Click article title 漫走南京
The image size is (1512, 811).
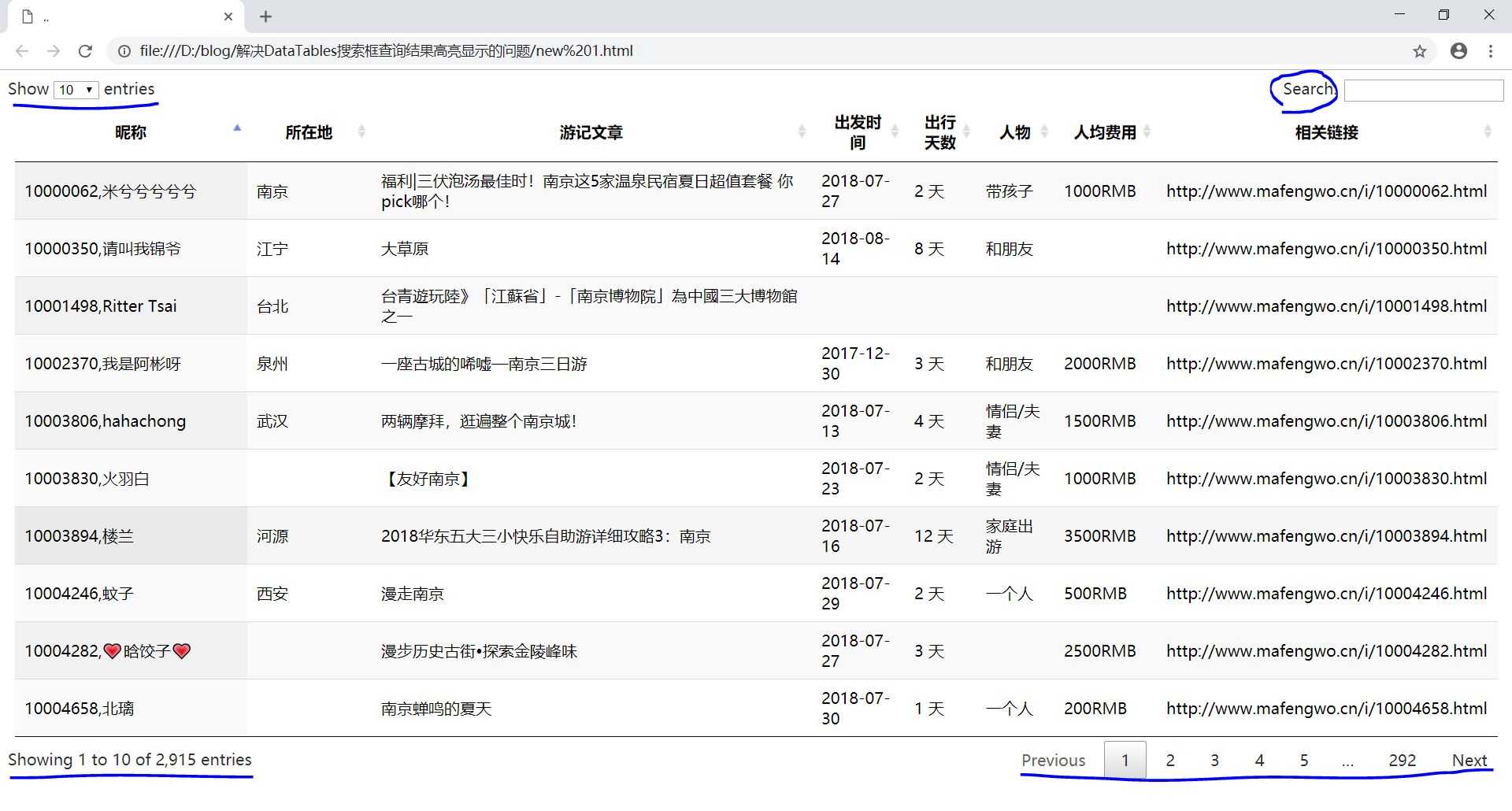click(413, 594)
